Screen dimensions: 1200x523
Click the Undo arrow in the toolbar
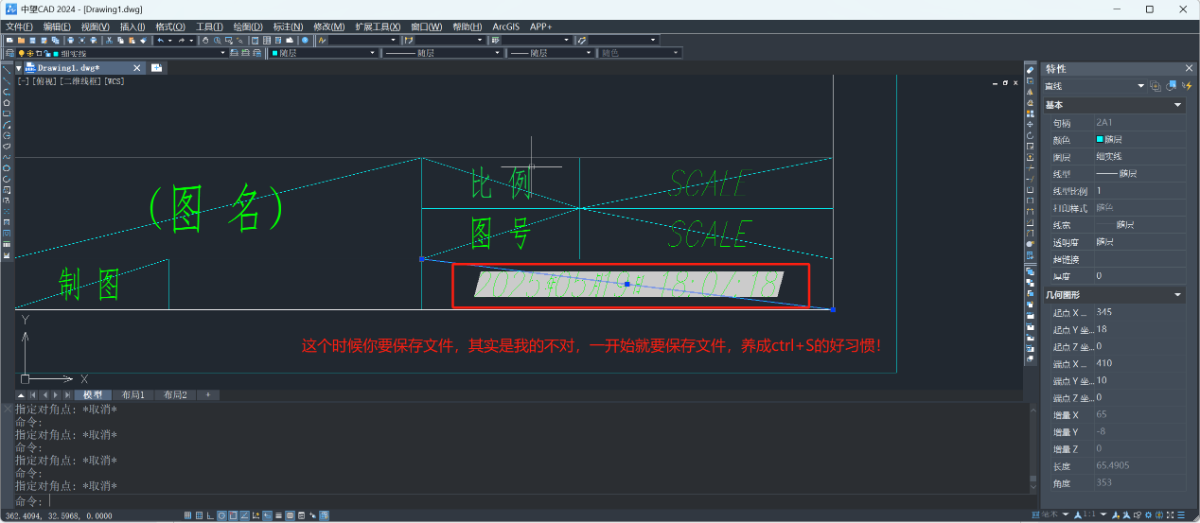[x=159, y=40]
